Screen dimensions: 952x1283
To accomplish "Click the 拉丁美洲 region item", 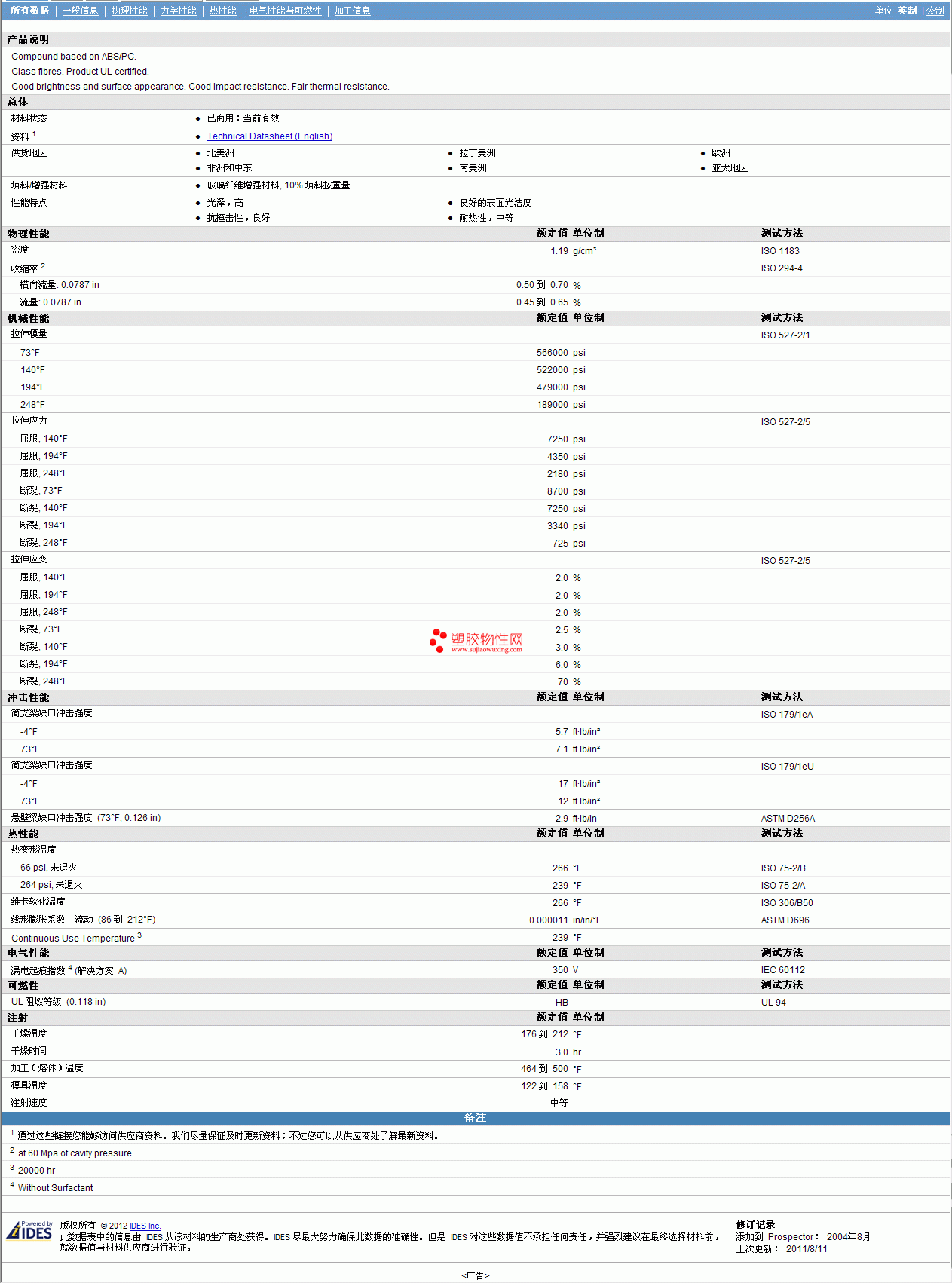I will pos(477,153).
